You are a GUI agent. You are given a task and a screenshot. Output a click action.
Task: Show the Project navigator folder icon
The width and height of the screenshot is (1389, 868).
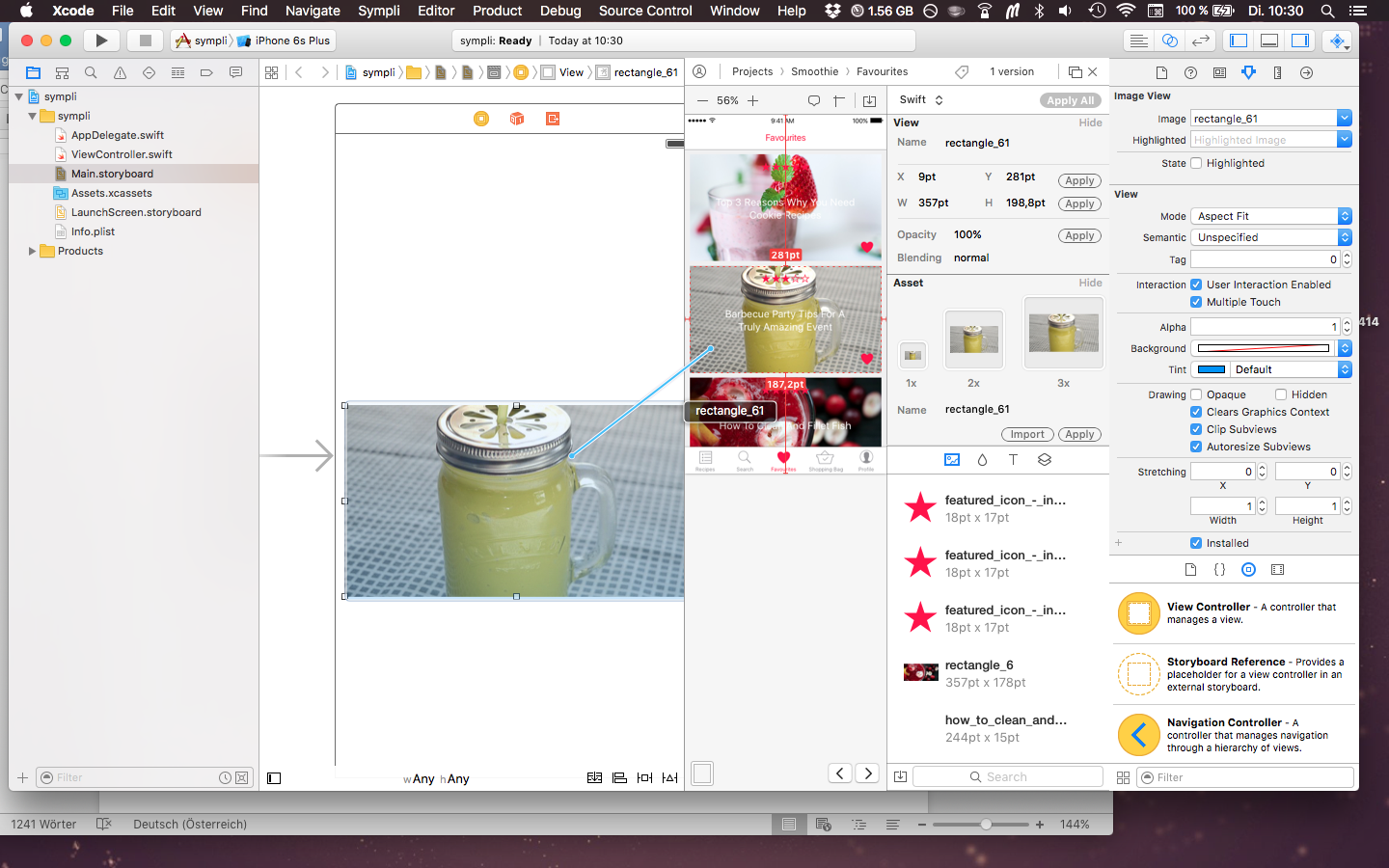(x=33, y=72)
